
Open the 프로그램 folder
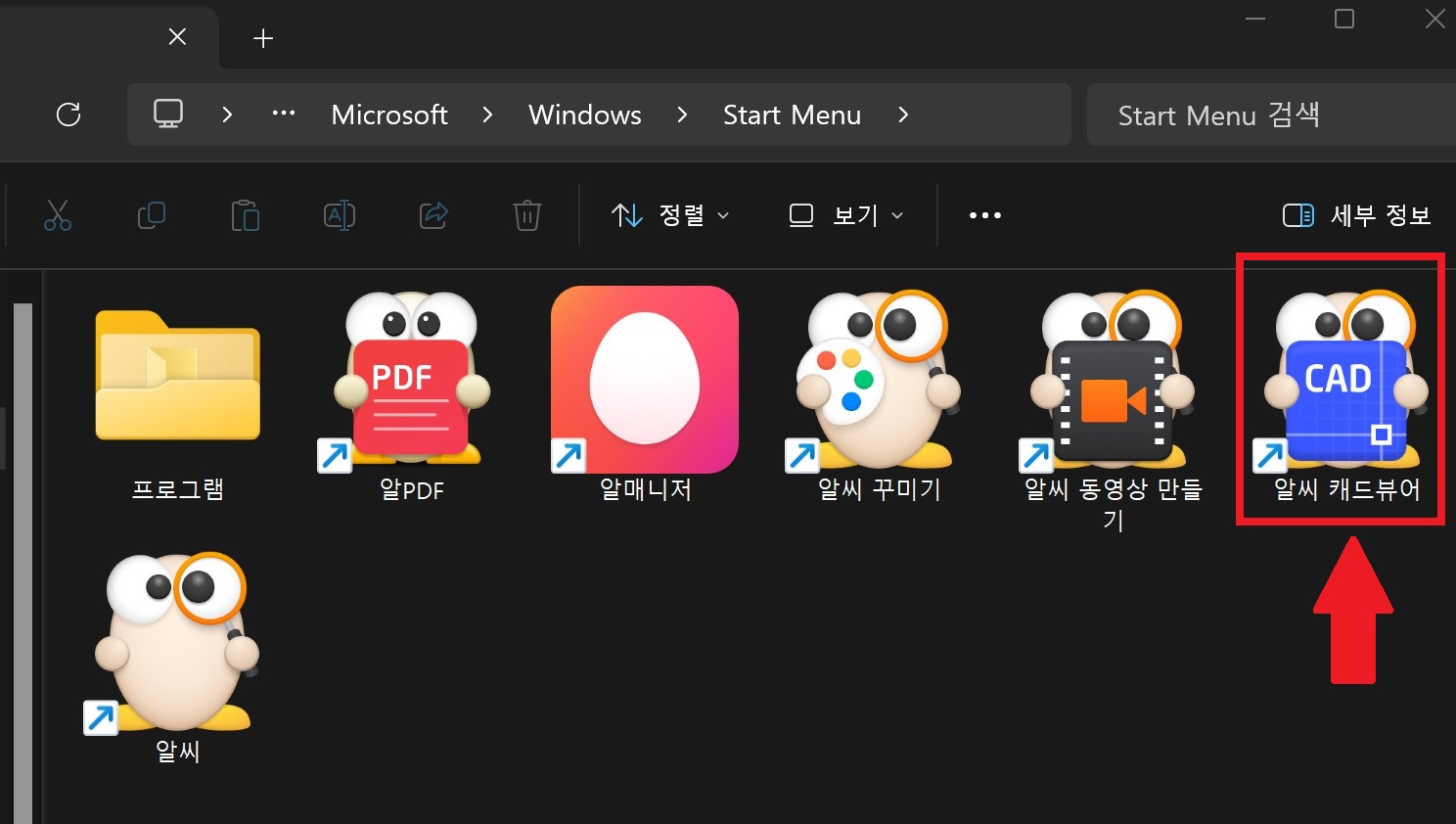click(x=177, y=377)
